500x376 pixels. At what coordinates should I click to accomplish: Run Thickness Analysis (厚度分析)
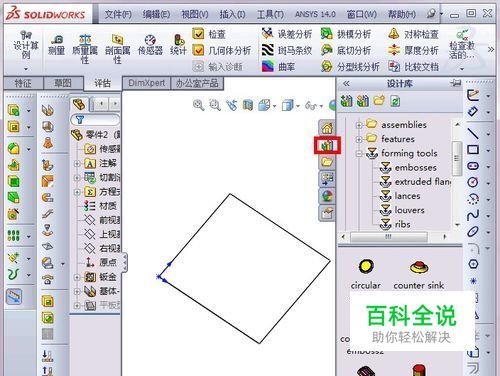(x=413, y=50)
